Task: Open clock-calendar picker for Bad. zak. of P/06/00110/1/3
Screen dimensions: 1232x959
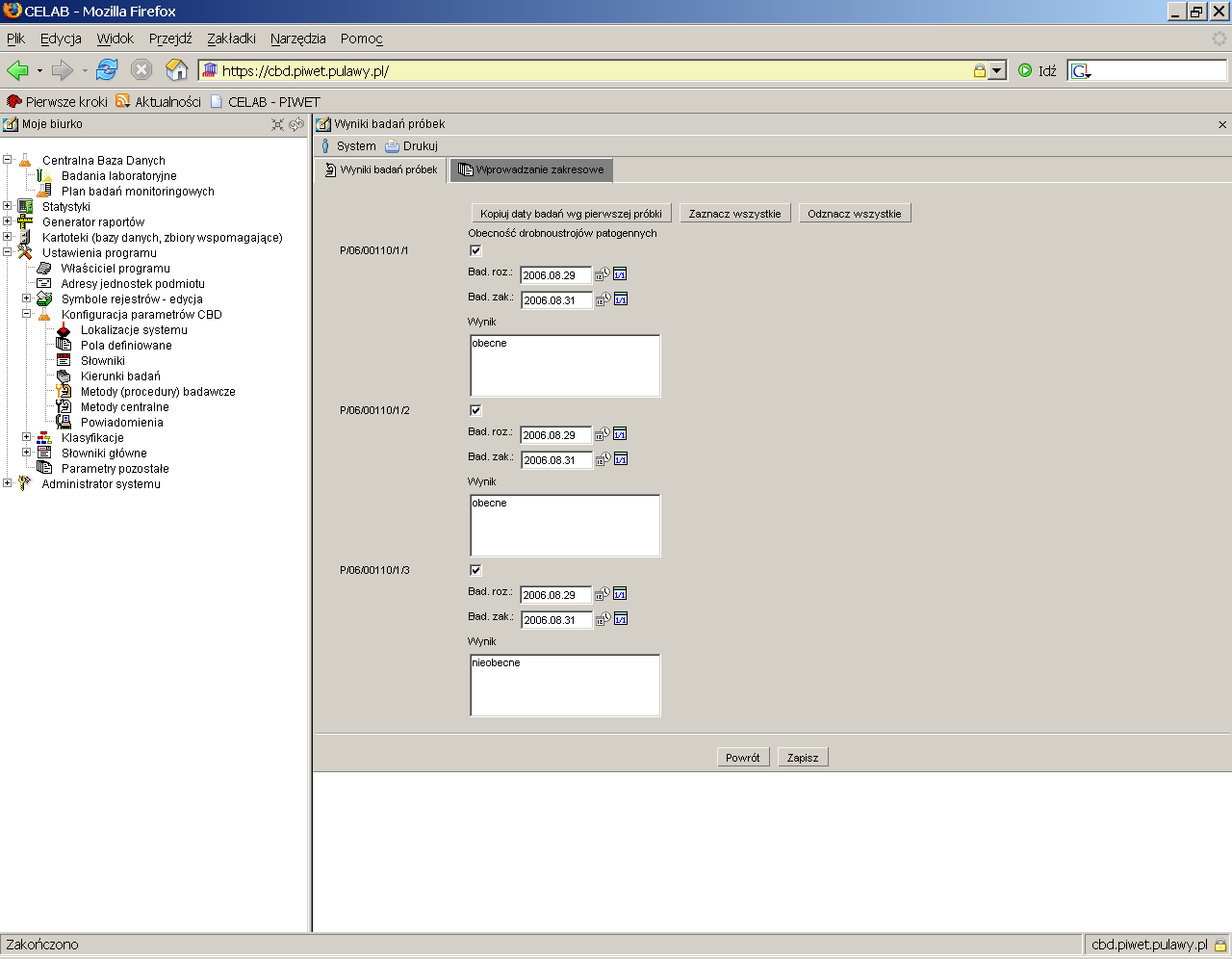Action: 603,619
